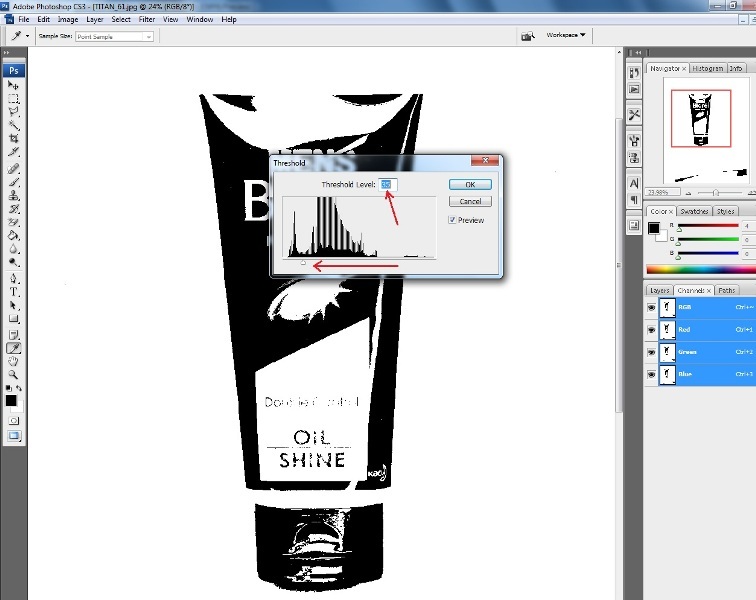Expand the Workspace dropdown
The height and width of the screenshot is (600, 756).
click(x=565, y=35)
